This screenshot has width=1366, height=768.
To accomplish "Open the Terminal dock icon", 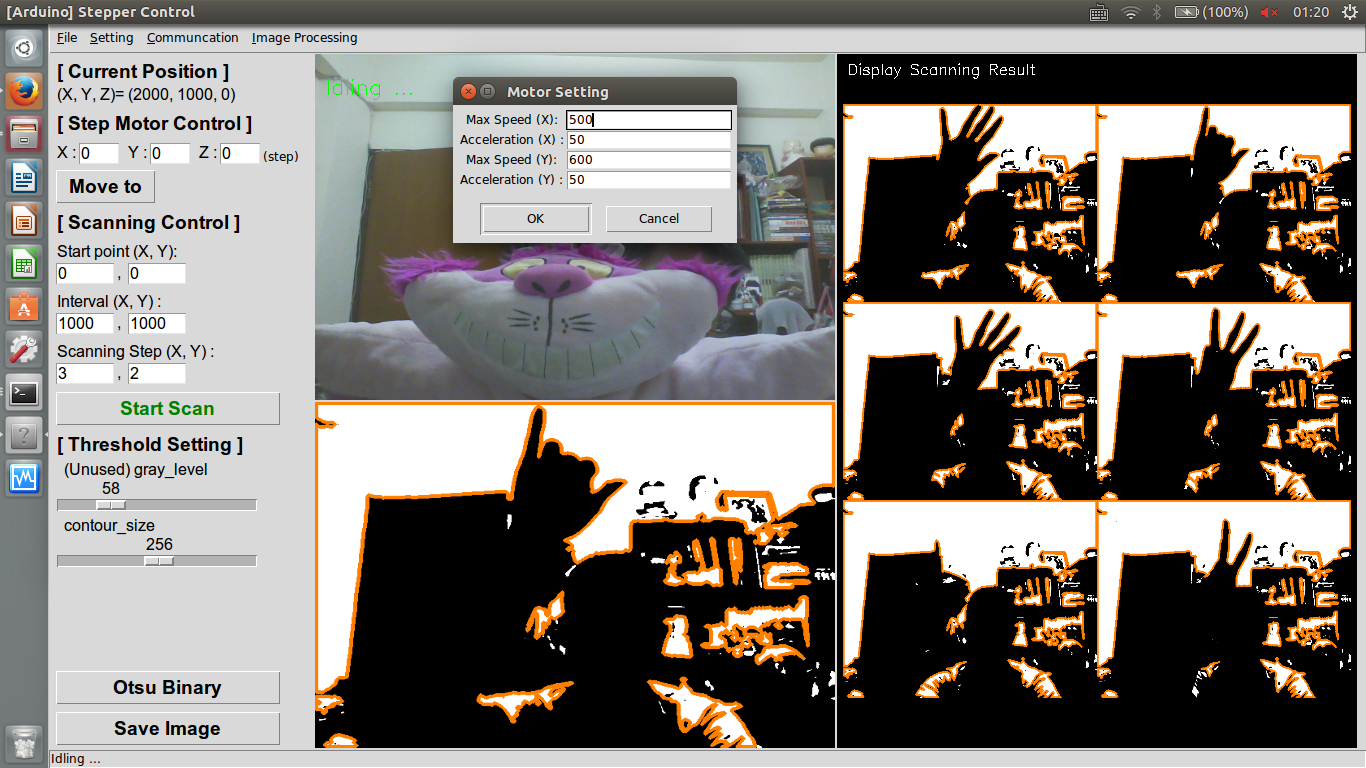I will [x=24, y=394].
